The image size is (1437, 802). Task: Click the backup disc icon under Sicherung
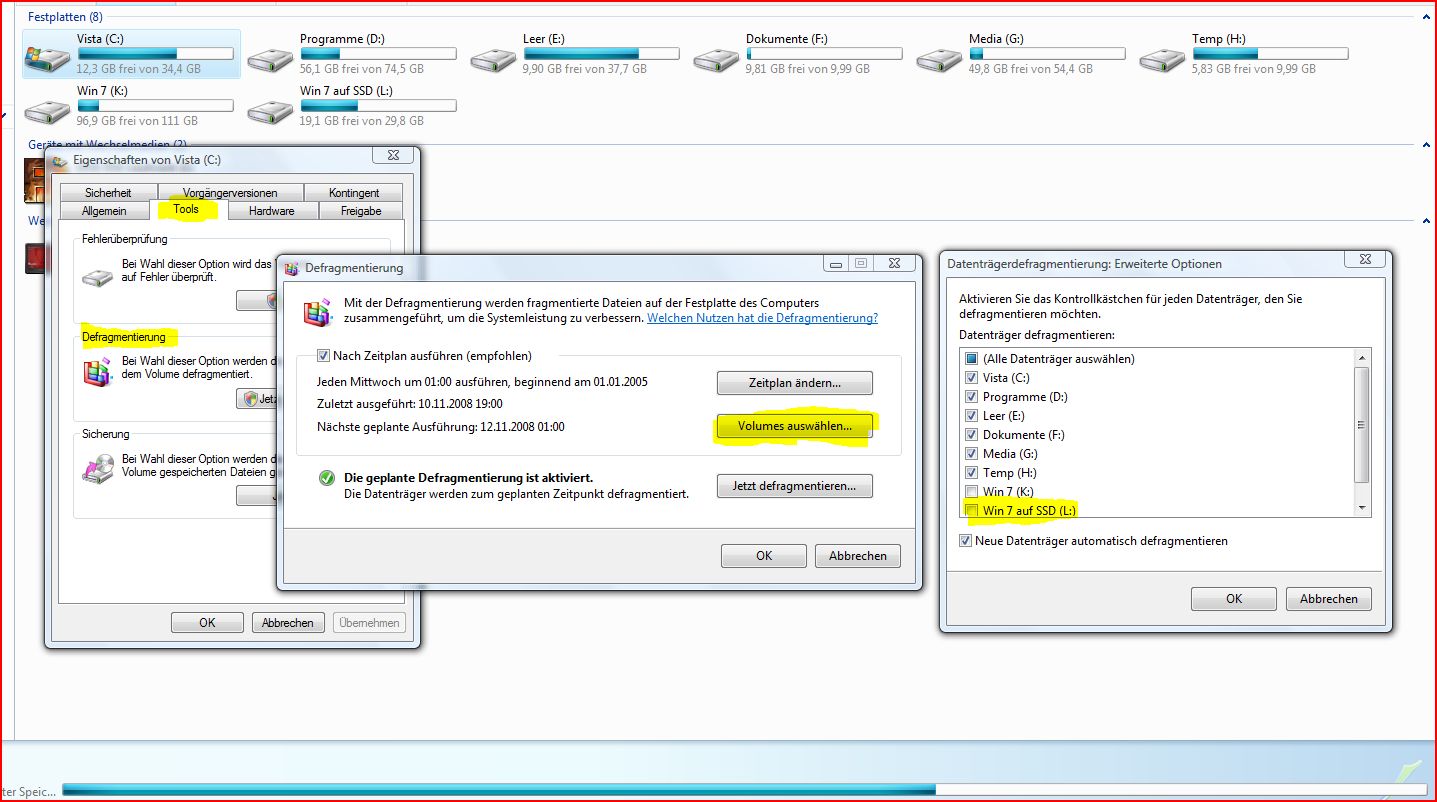(98, 468)
